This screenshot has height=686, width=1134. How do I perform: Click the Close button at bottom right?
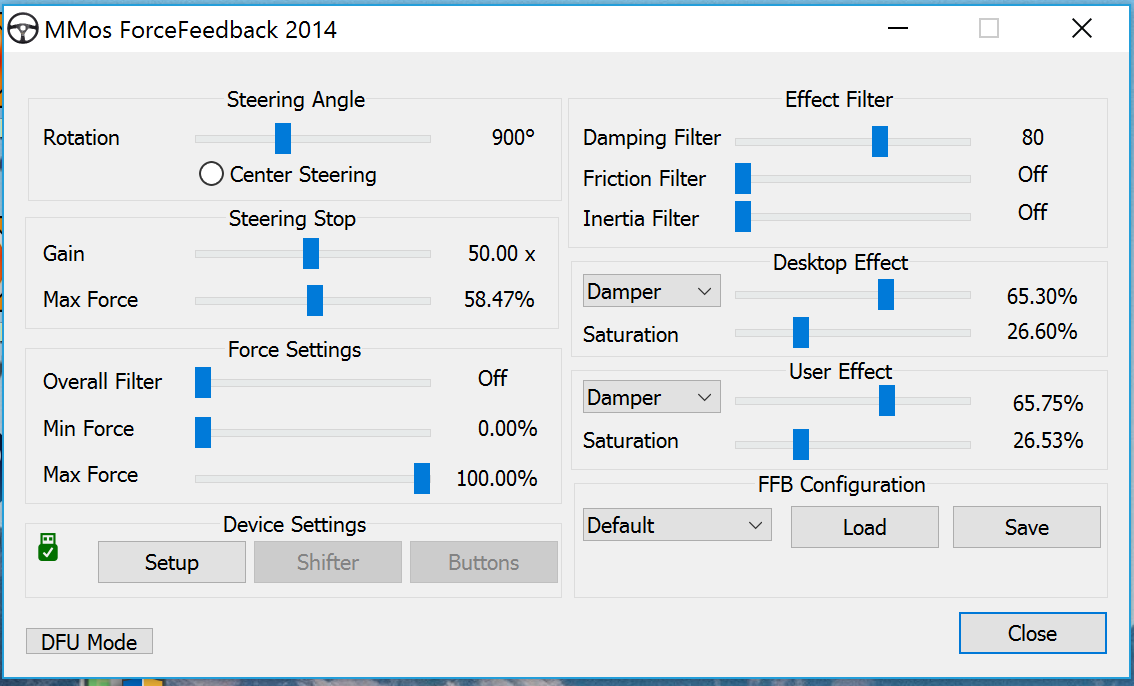coord(1033,633)
